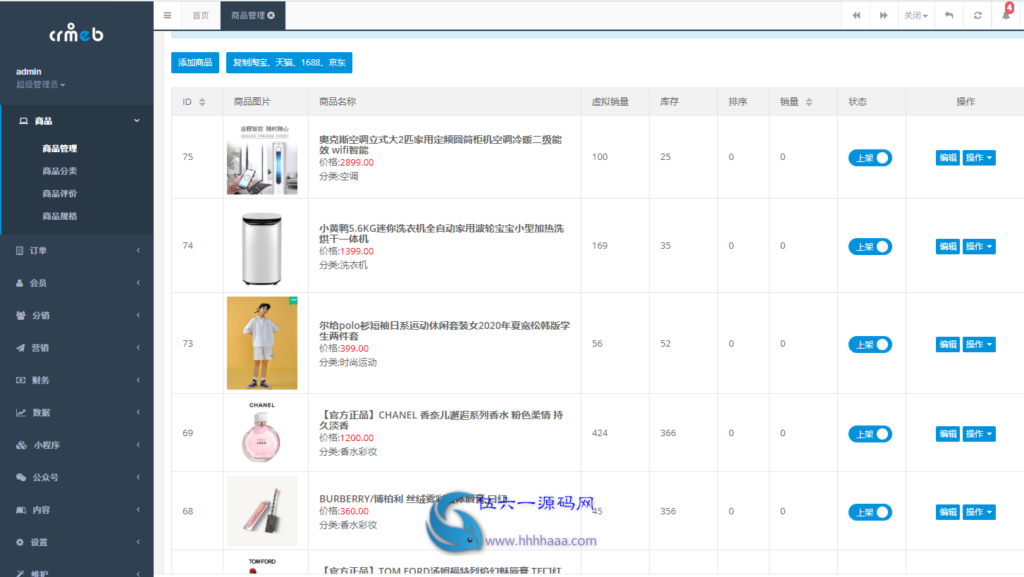The image size is (1024, 577).
Task: Toggle 上架 switch for product 74
Action: tap(870, 246)
